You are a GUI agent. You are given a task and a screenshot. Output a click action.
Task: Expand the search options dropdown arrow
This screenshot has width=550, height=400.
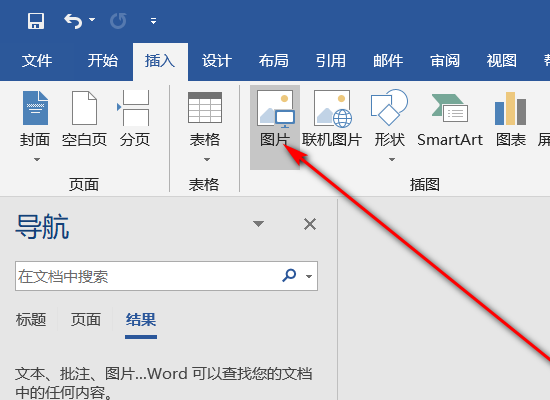coord(309,276)
